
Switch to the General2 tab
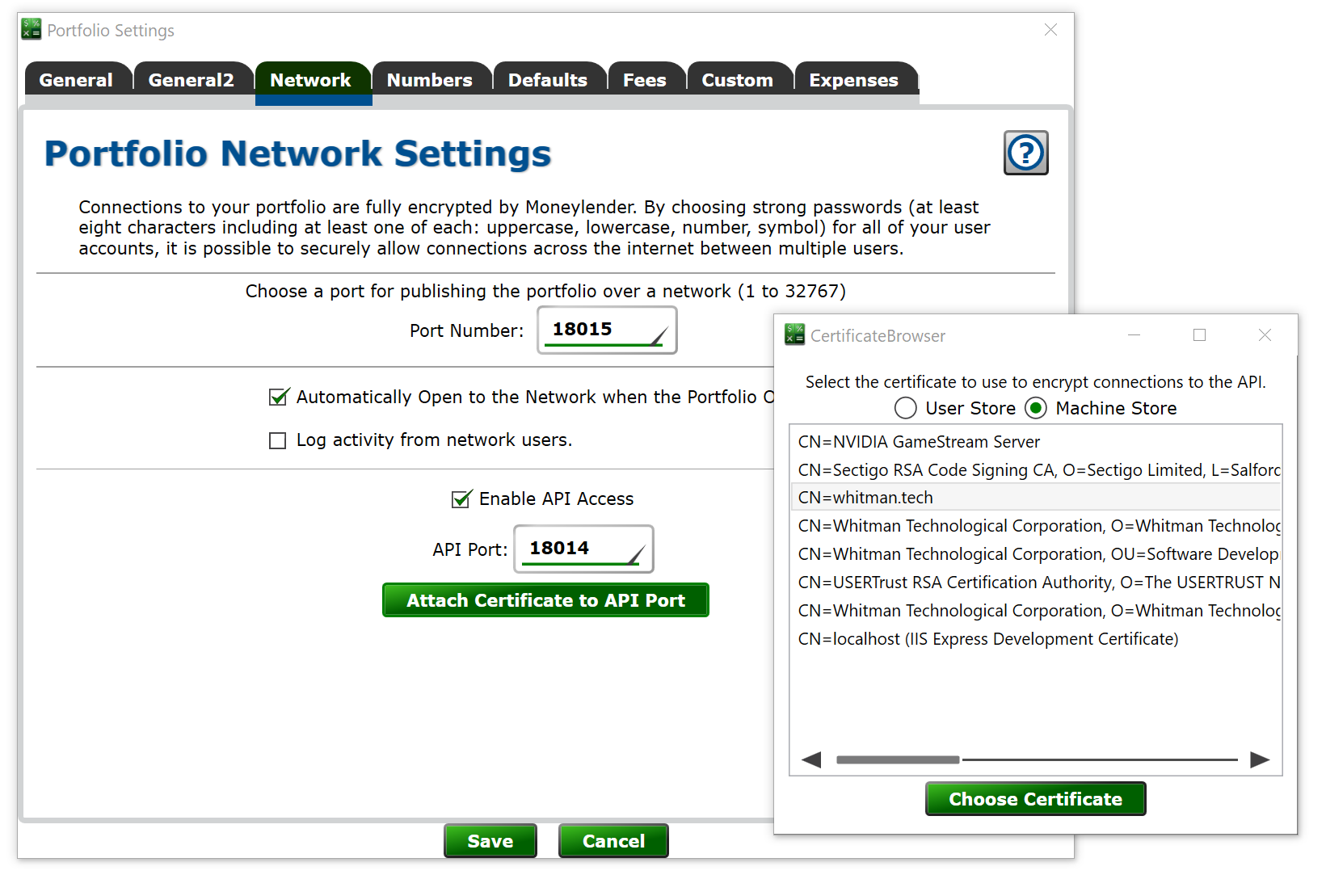pos(192,80)
